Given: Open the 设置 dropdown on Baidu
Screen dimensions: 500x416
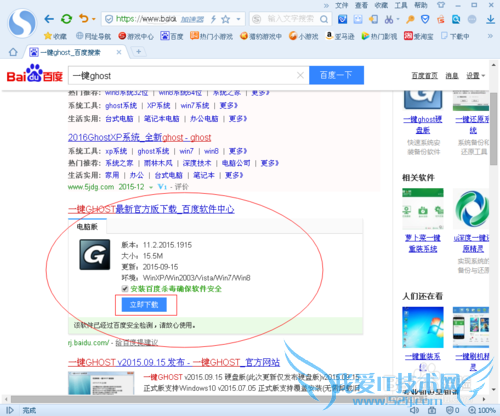Looking at the screenshot, I should tap(475, 76).
